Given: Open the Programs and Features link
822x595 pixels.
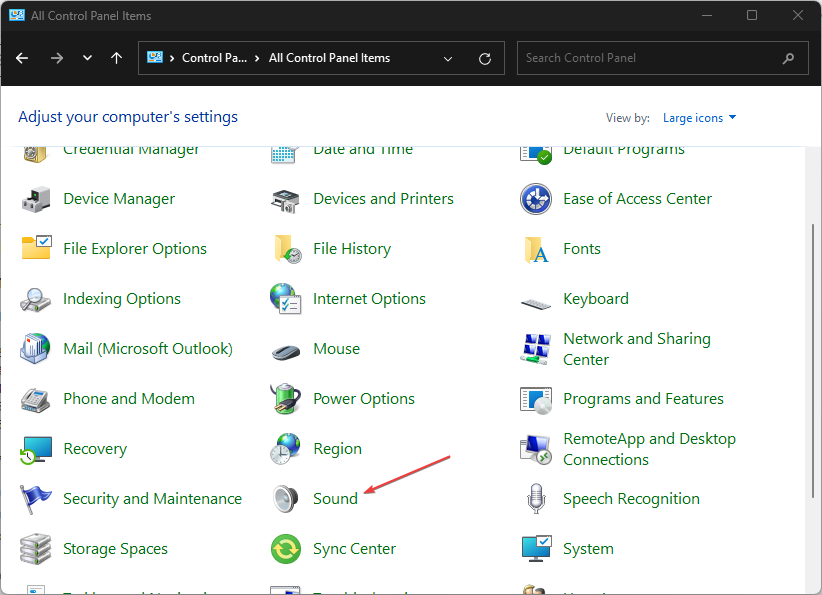Looking at the screenshot, I should (x=643, y=399).
